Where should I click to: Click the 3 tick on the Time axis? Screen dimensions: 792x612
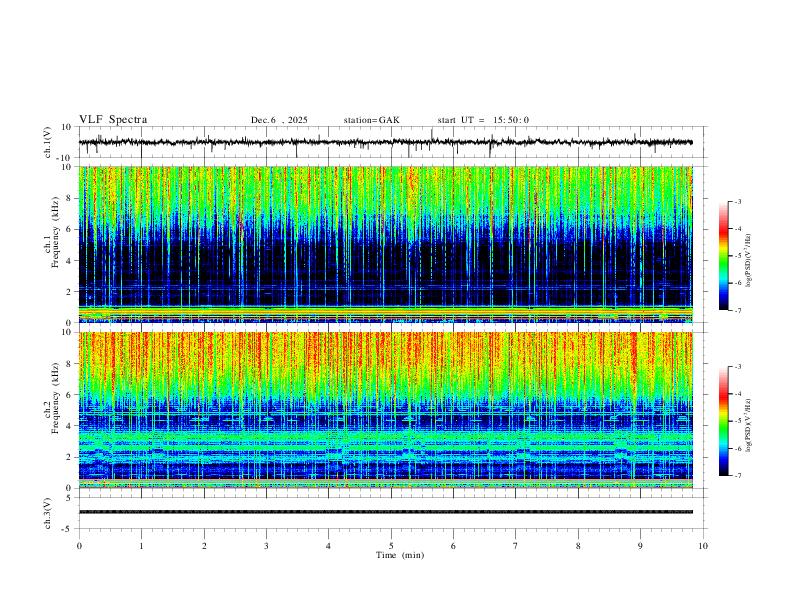point(266,546)
